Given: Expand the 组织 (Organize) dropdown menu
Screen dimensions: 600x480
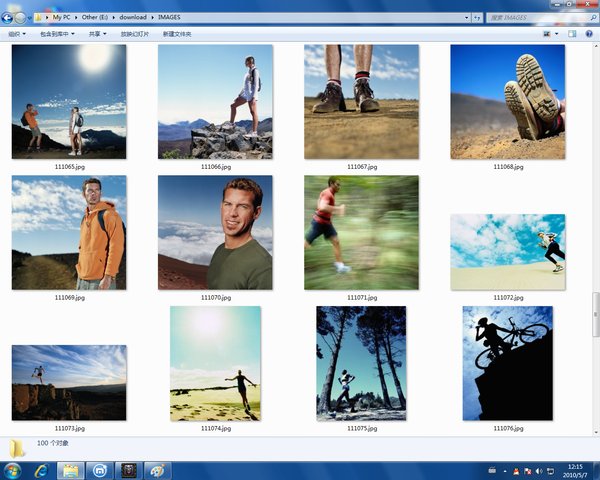Looking at the screenshot, I should pyautogui.click(x=16, y=34).
